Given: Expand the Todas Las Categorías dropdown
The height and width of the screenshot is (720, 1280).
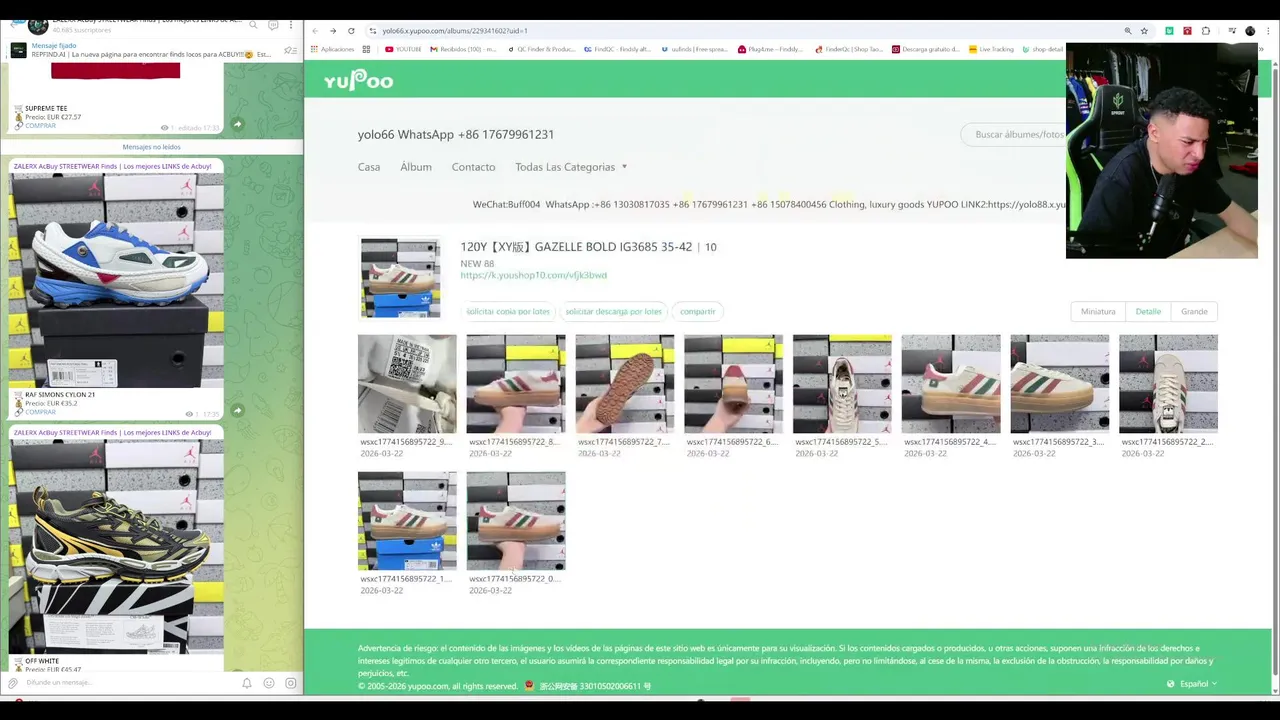Looking at the screenshot, I should pos(571,167).
